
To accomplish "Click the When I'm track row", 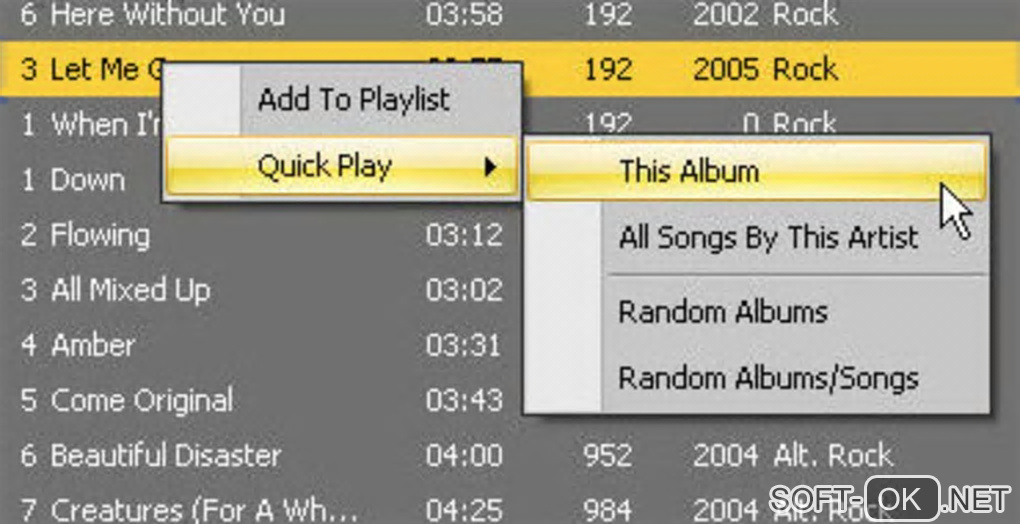I will pos(91,124).
